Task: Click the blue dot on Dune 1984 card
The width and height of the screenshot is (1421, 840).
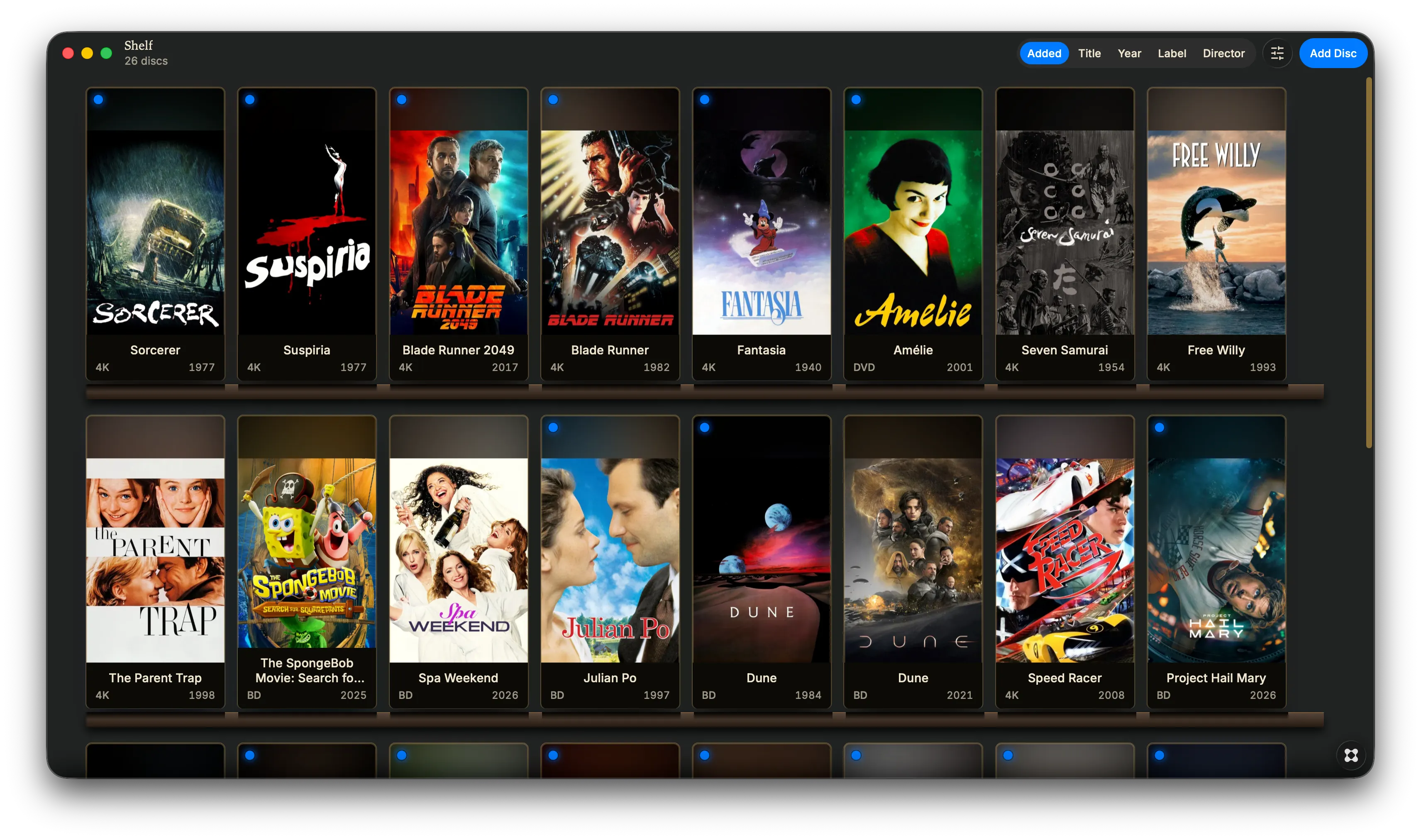Action: coord(704,427)
